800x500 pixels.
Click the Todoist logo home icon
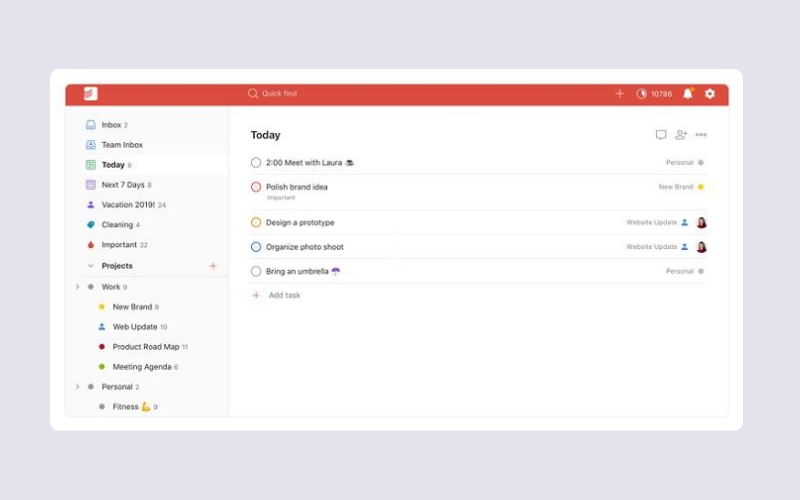point(91,94)
